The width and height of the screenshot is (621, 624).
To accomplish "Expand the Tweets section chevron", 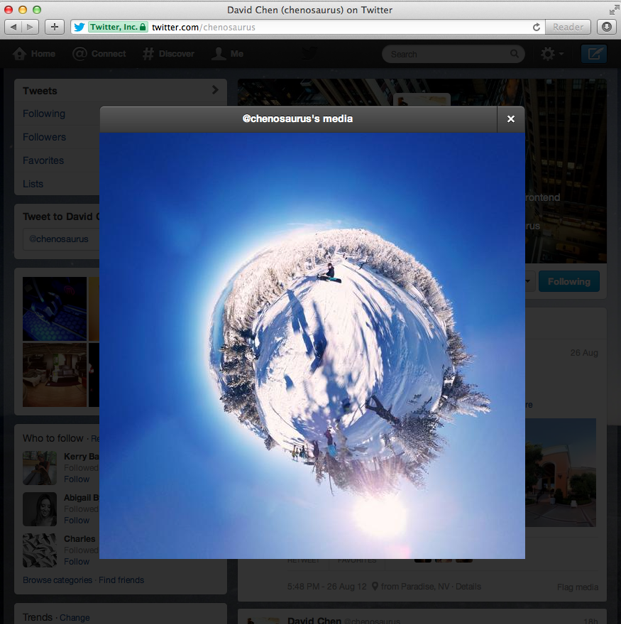I will point(215,90).
